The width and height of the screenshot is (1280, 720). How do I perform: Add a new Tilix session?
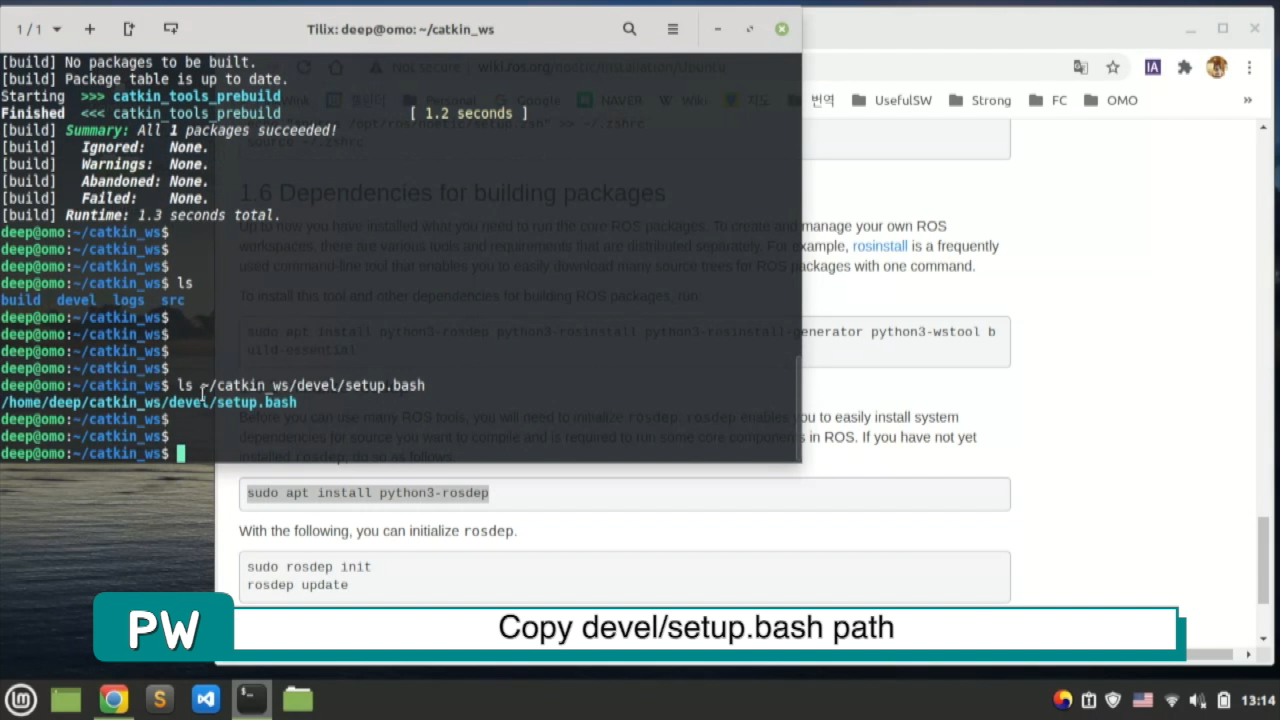89,29
